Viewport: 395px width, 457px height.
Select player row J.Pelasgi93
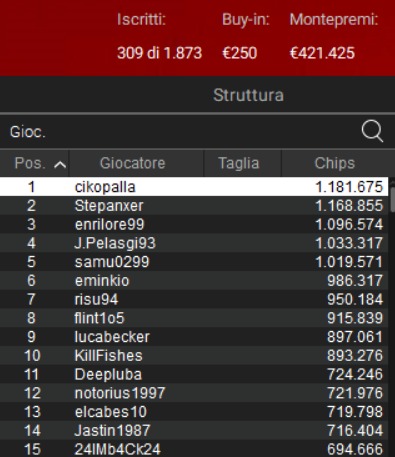pyautogui.click(x=194, y=243)
